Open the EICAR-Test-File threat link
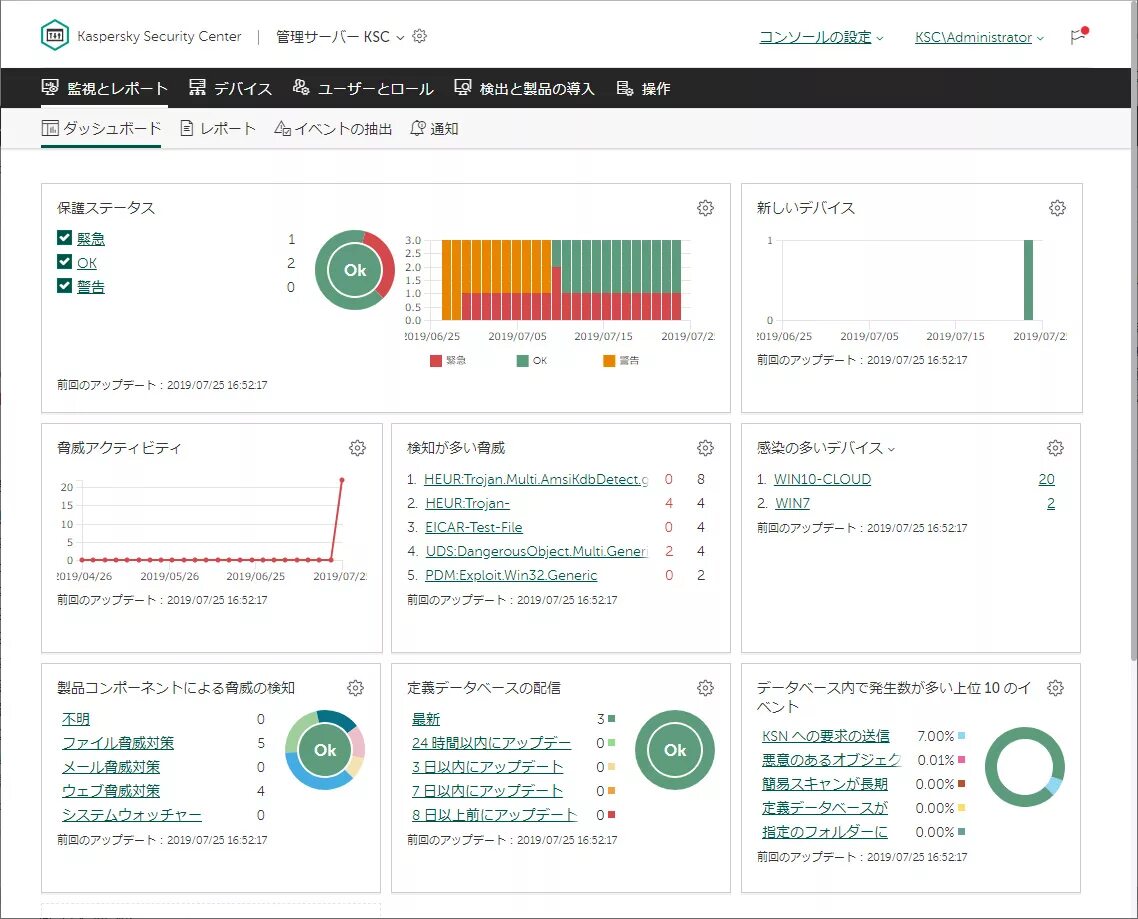 point(474,527)
